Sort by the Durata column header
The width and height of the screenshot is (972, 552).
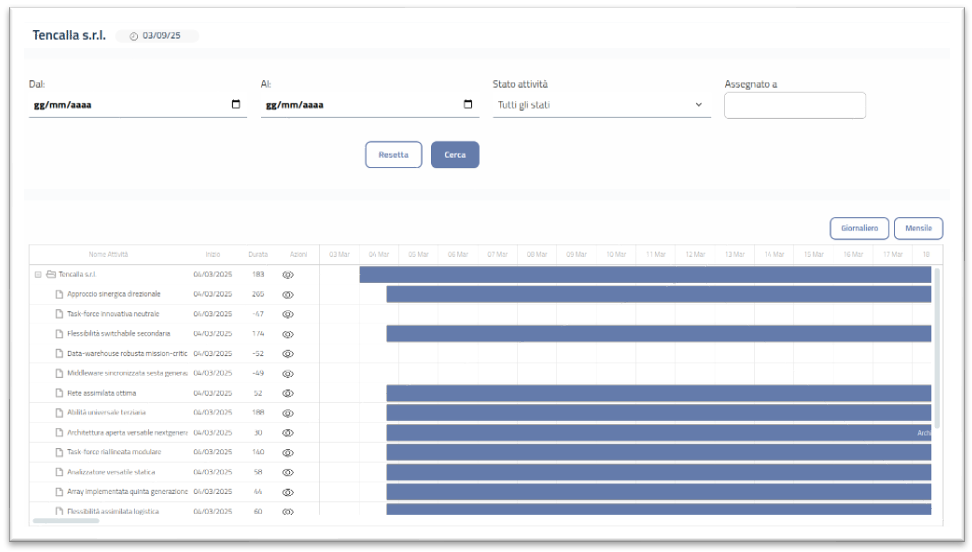tap(257, 255)
